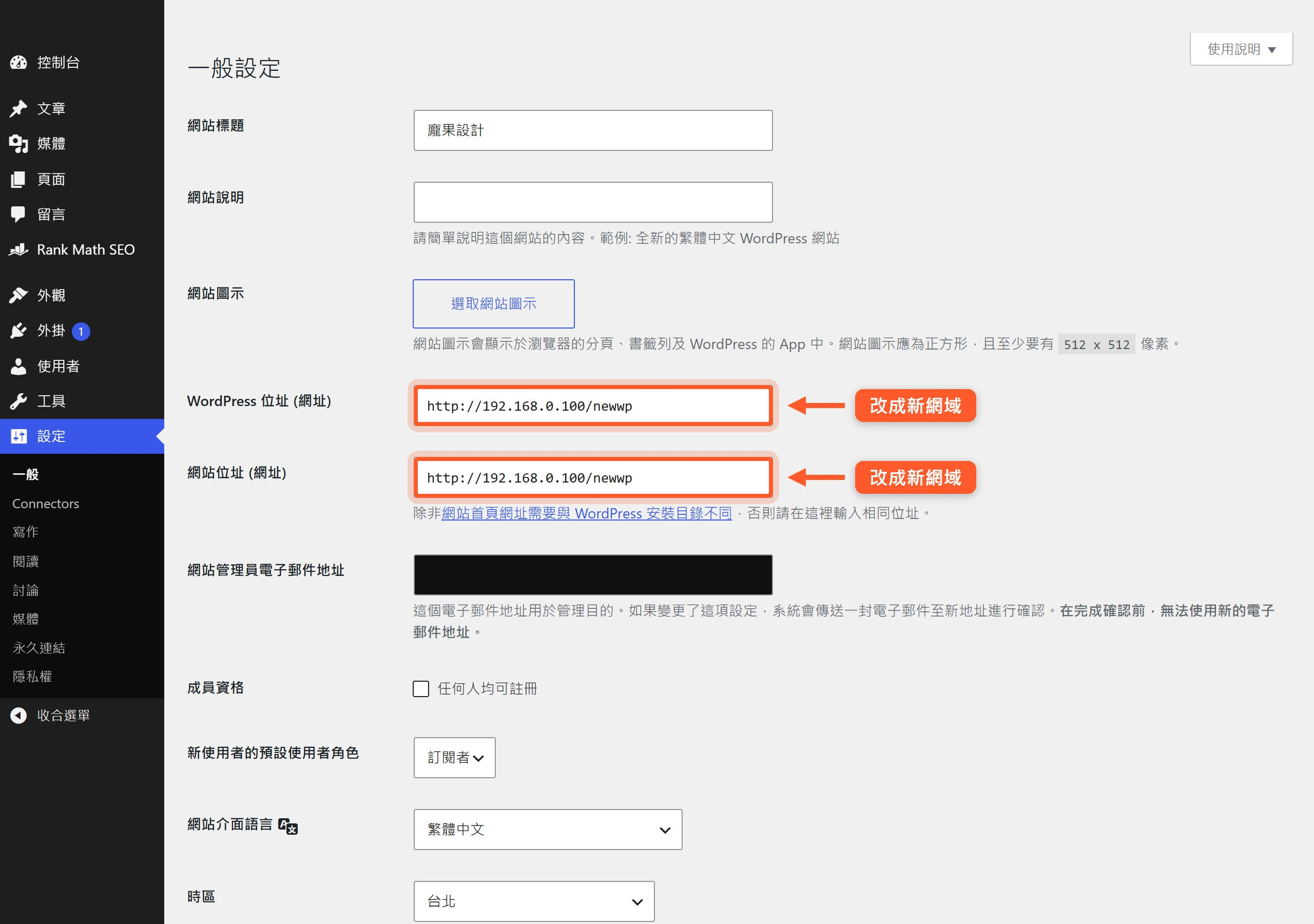Click the 網站管理員電子郵件地址 input field
The width and height of the screenshot is (1314, 924).
593,575
